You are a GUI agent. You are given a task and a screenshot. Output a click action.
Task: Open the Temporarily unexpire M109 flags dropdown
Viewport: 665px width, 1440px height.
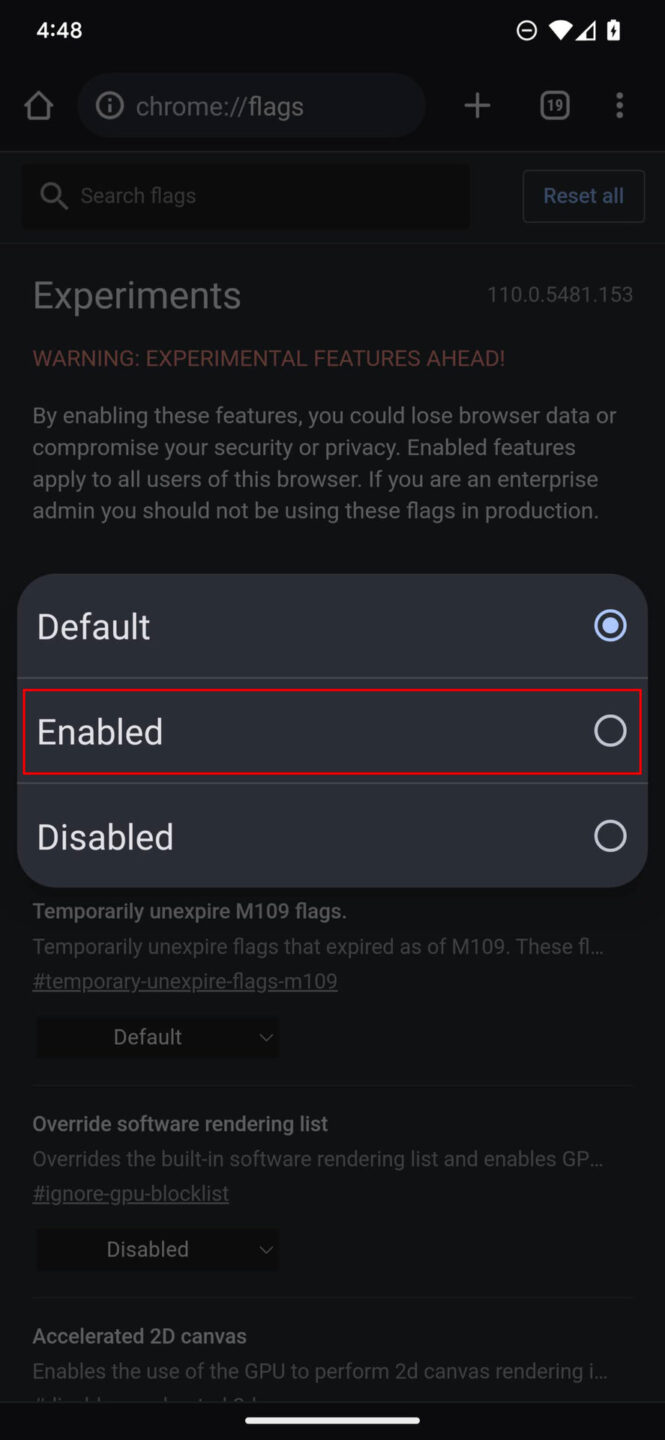pos(157,1037)
